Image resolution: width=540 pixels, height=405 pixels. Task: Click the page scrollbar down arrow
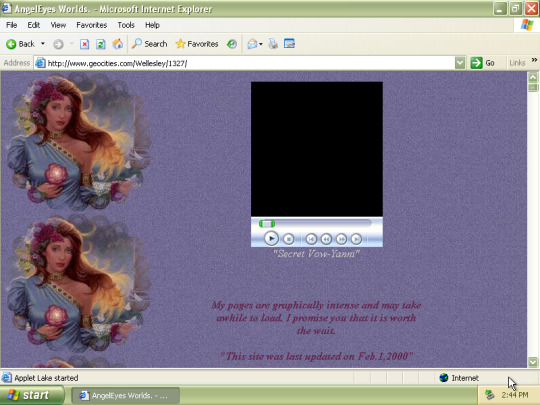[533, 362]
